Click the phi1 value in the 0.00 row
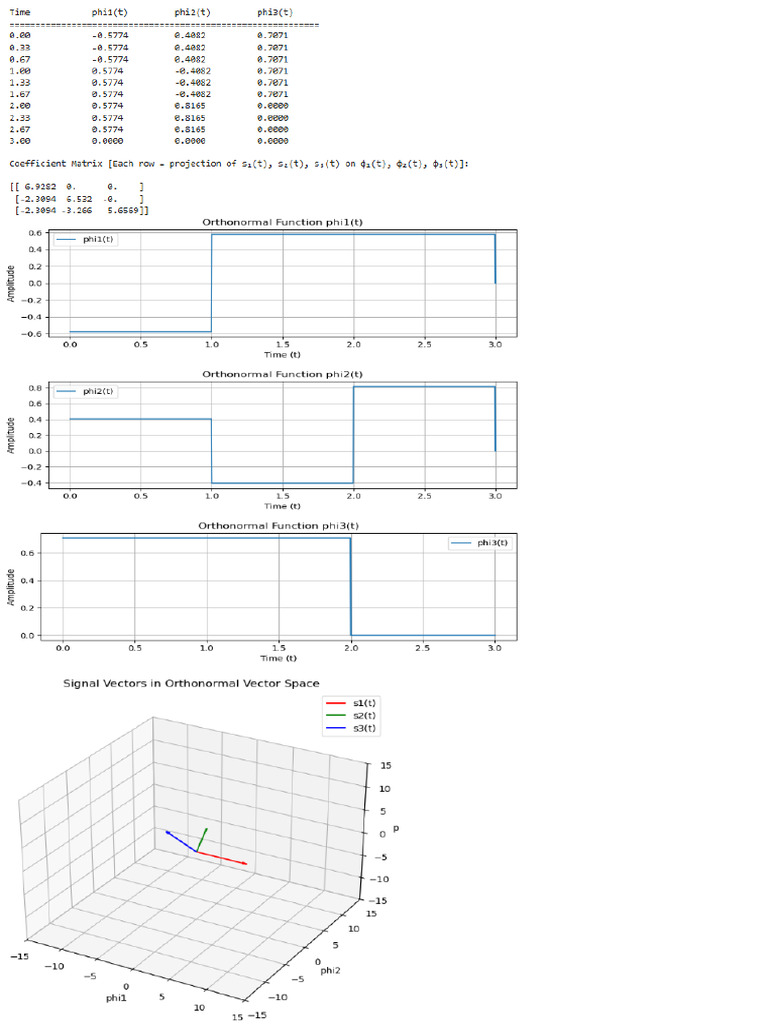Viewport: 768px width, 1024px height. tap(110, 35)
